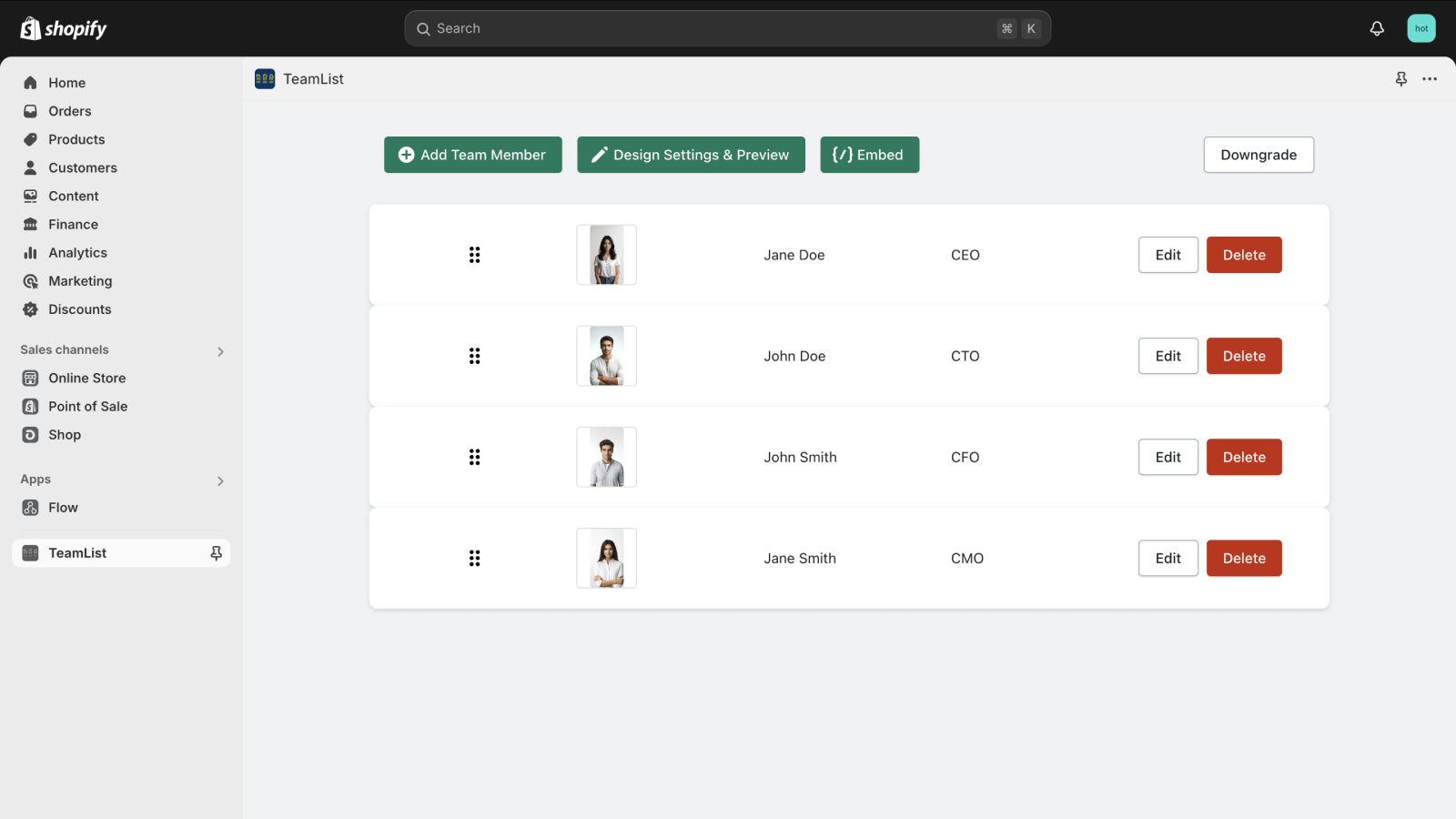Open Point of Sale channel
The width and height of the screenshot is (1456, 819).
coord(87,406)
